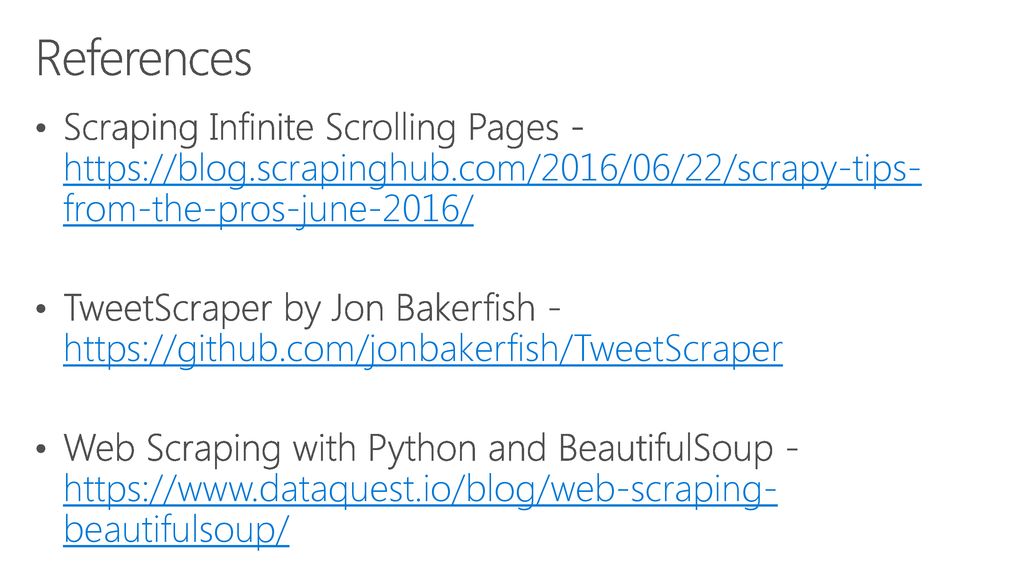Click the 'Web Scraping with Python and BeautifulSoup' text

pos(418,449)
